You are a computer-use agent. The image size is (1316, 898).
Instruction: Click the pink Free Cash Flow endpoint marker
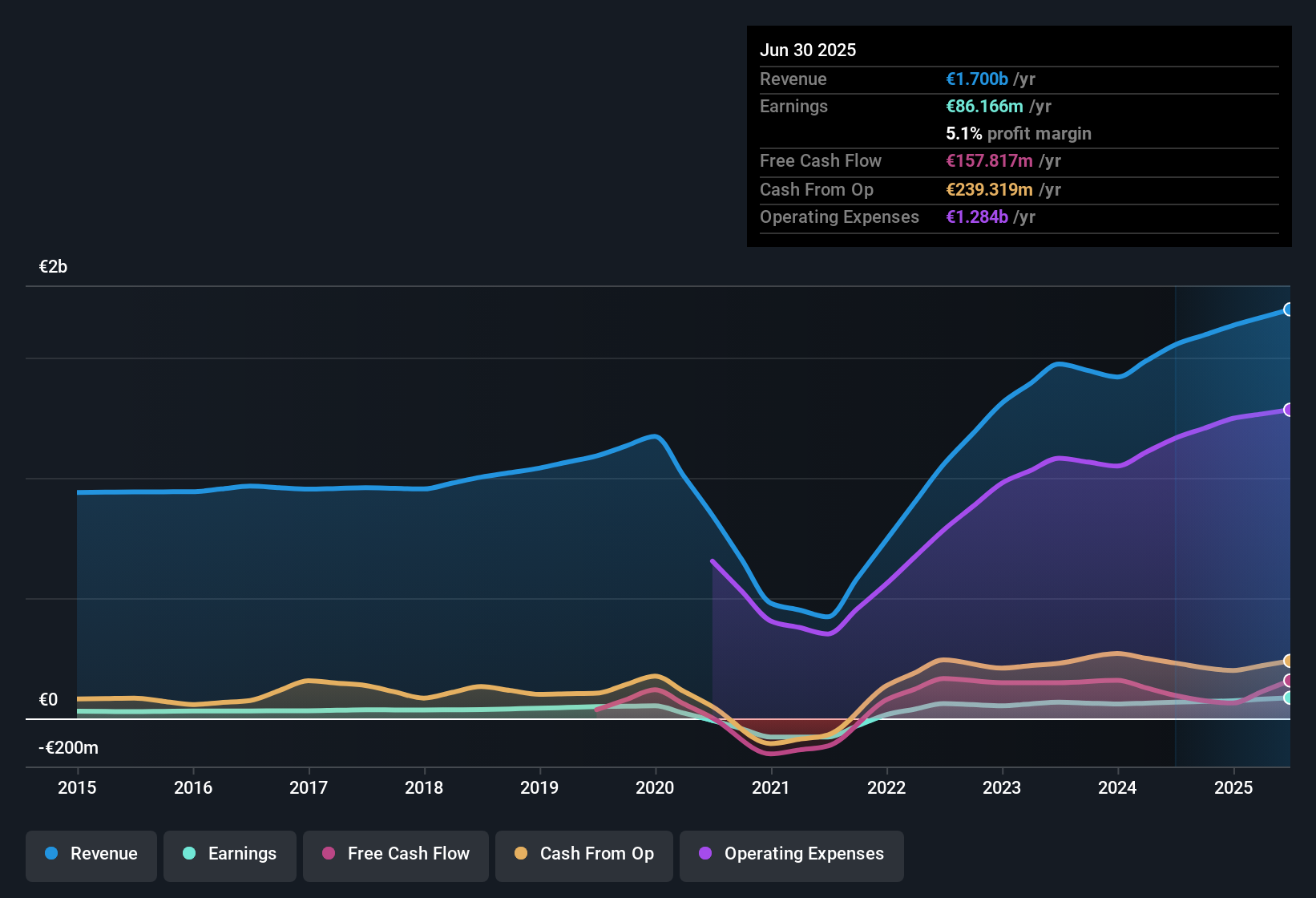(x=1287, y=680)
